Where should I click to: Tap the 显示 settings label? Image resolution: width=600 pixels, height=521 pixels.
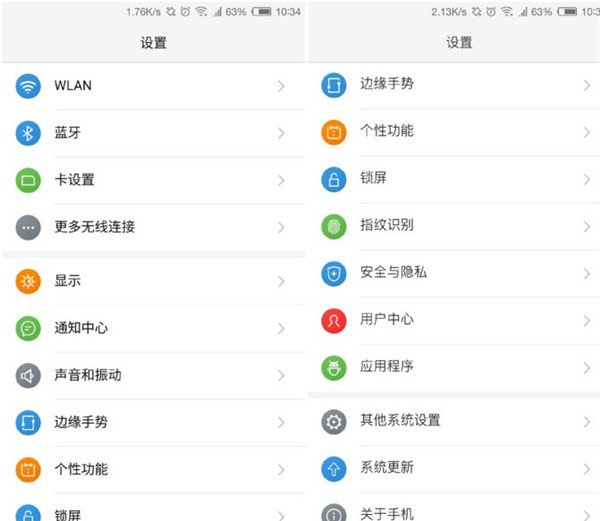(67, 281)
